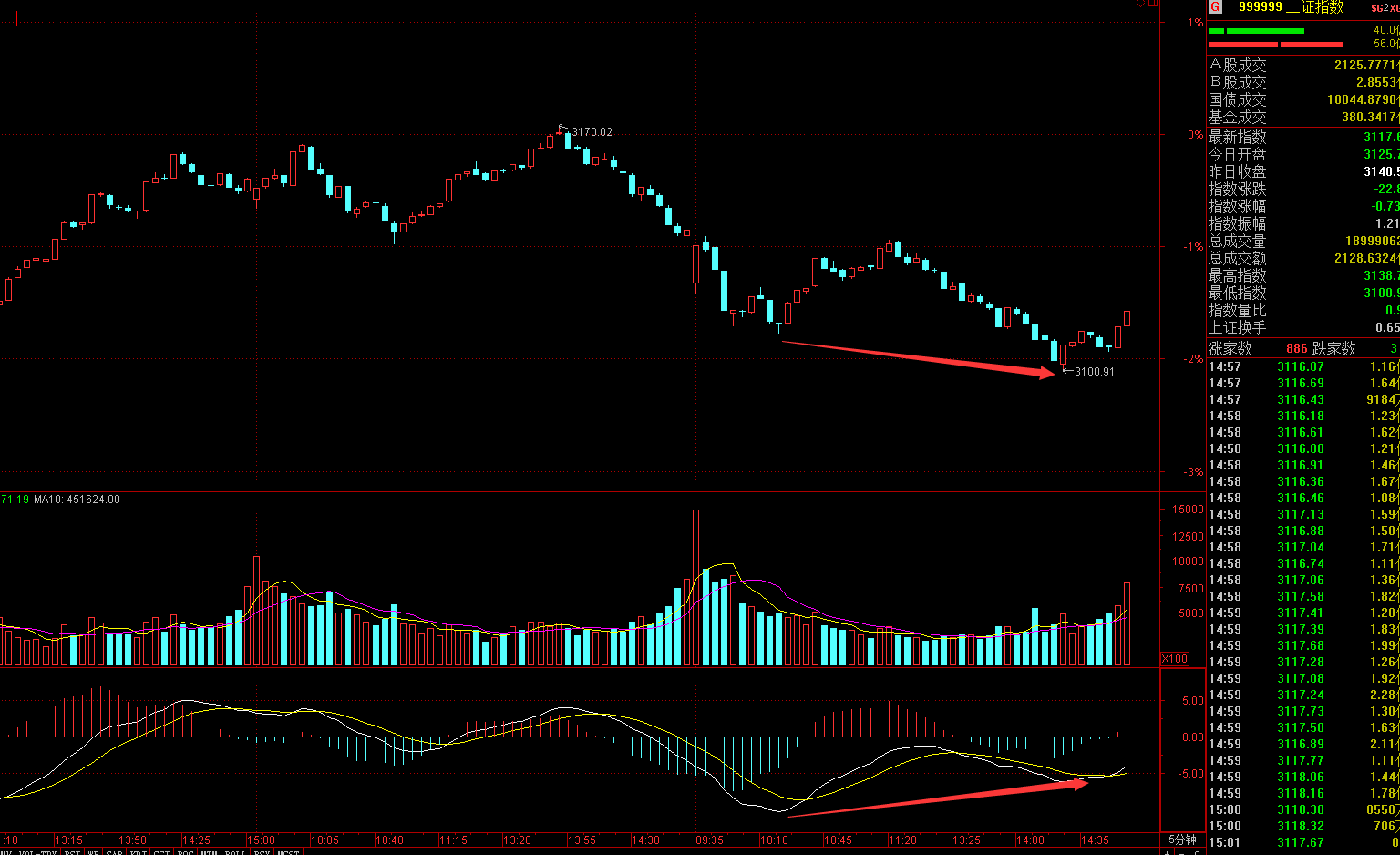1400x855 pixels.
Task: Click the 15:00 time axis marker
Action: pyautogui.click(x=261, y=840)
